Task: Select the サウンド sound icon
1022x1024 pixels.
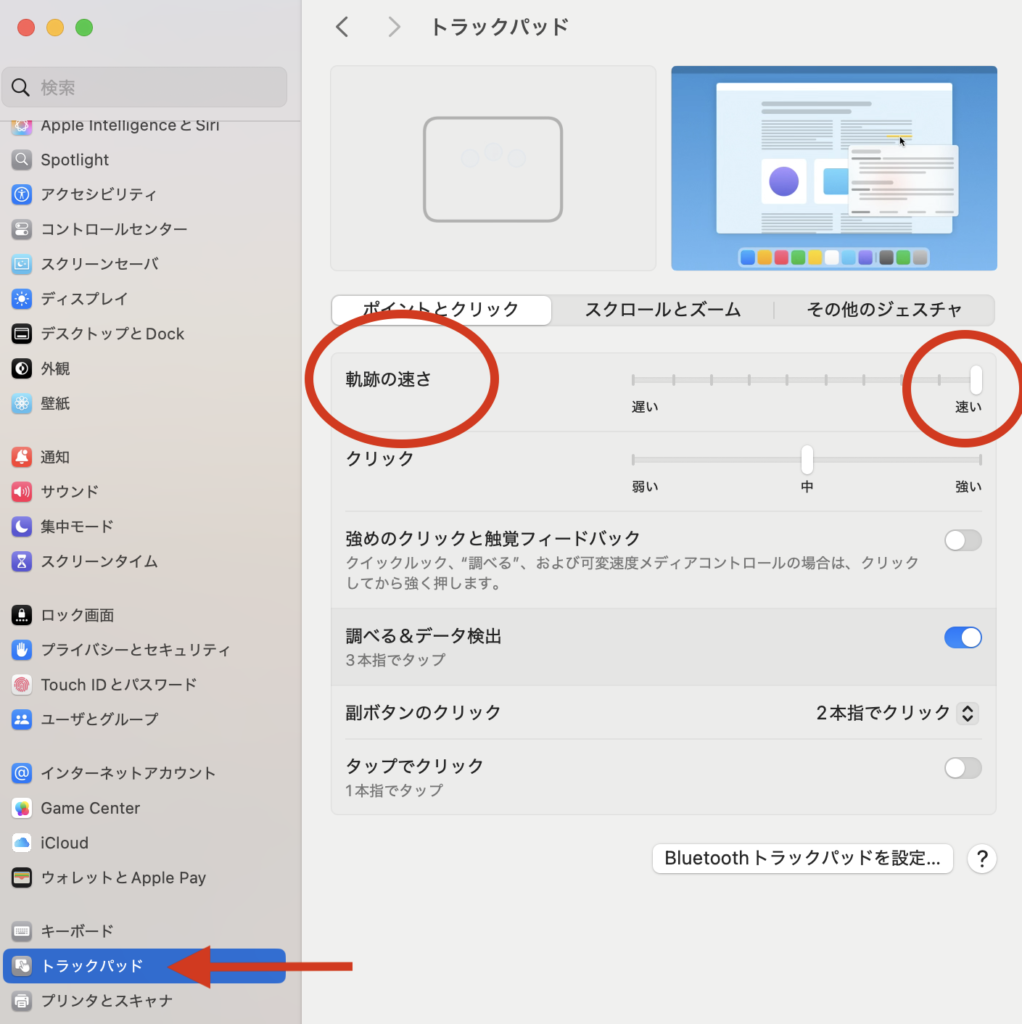Action: coord(22,492)
